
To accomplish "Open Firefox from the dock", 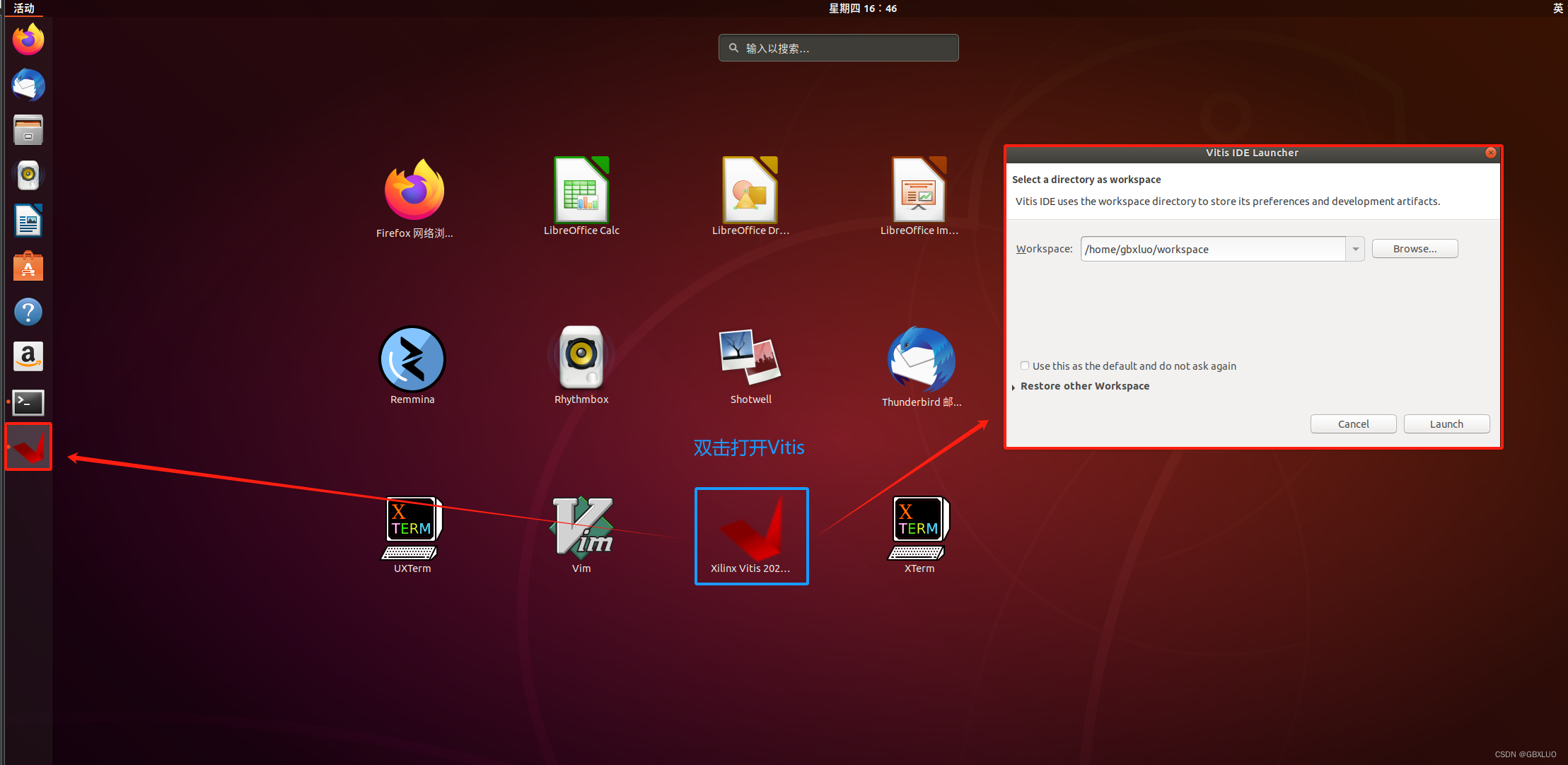I will pos(28,39).
